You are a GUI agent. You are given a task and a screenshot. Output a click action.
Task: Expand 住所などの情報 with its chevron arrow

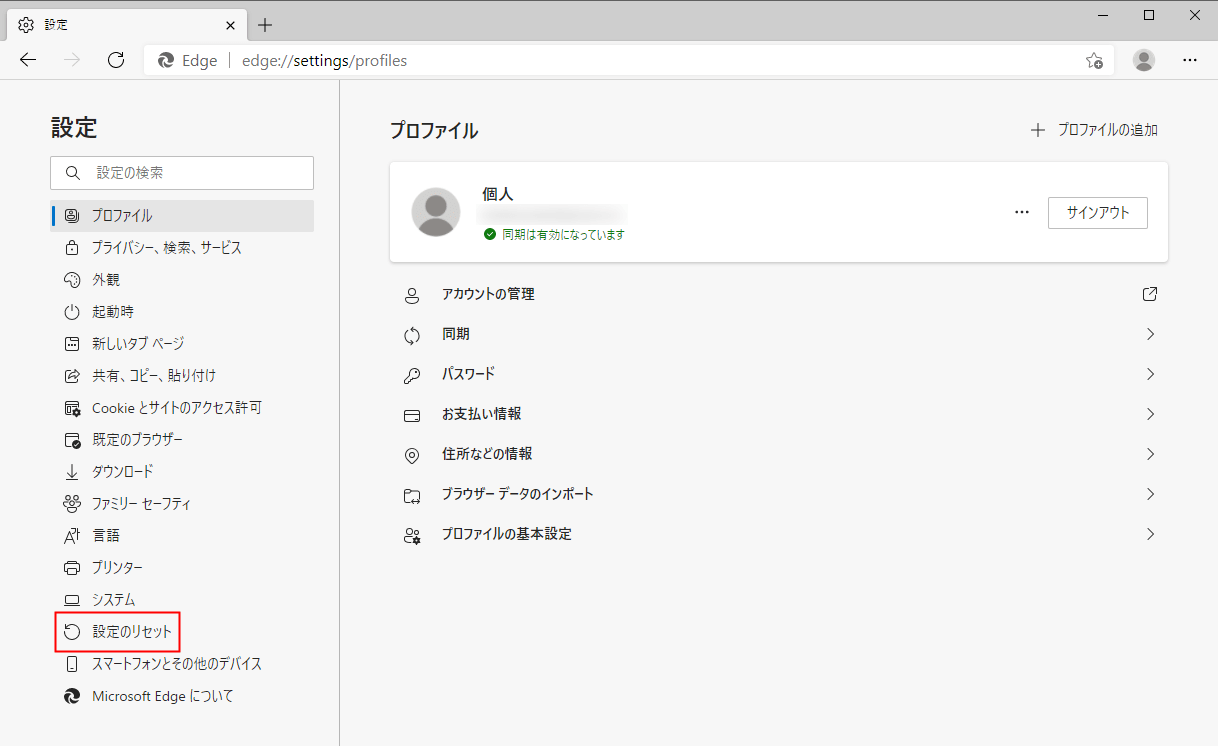pos(1150,454)
